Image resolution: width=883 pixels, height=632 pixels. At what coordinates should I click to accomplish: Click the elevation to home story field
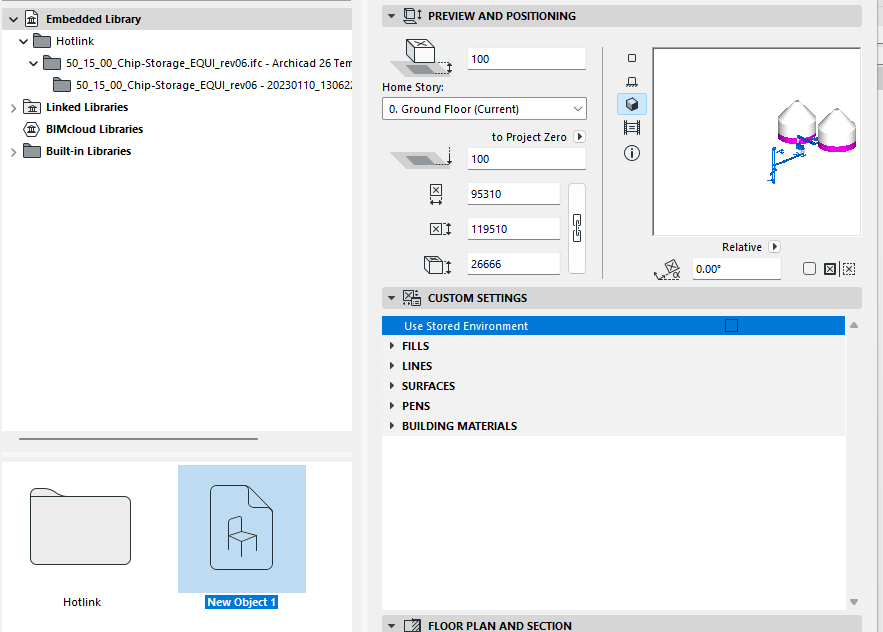click(527, 59)
